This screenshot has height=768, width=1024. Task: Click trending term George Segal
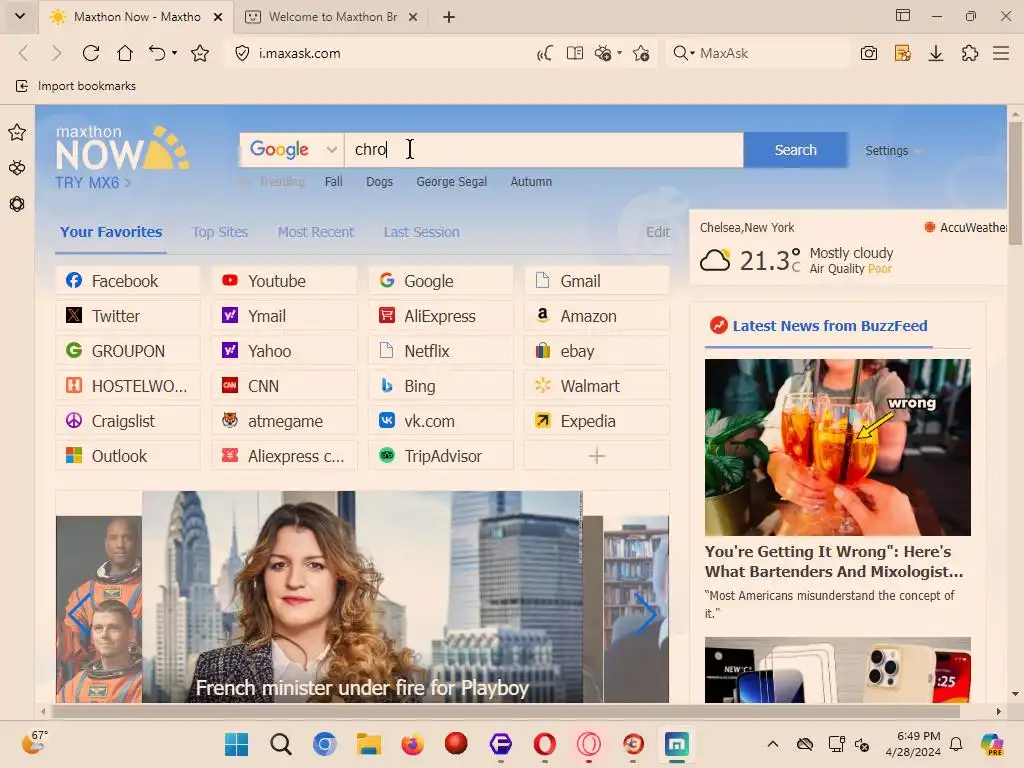point(451,182)
